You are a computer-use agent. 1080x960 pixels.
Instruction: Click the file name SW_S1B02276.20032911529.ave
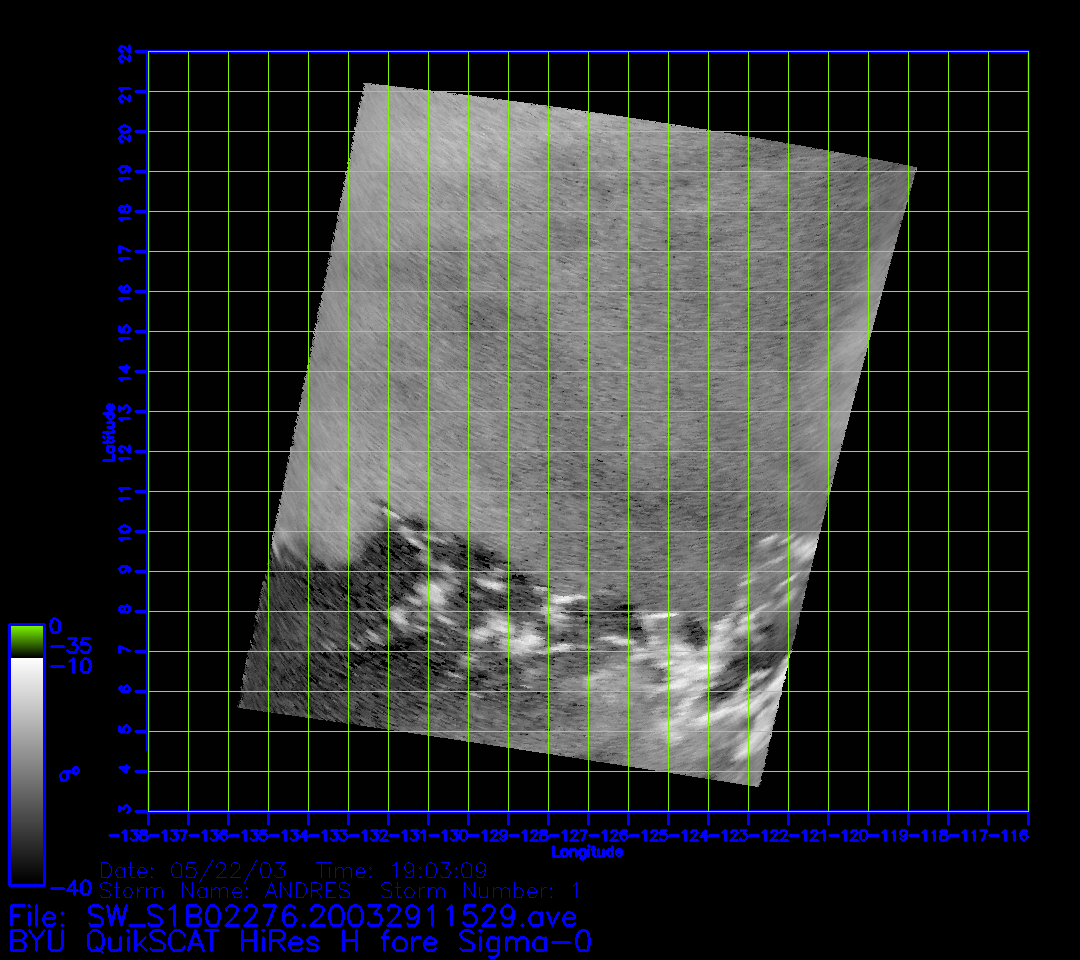pyautogui.click(x=292, y=916)
